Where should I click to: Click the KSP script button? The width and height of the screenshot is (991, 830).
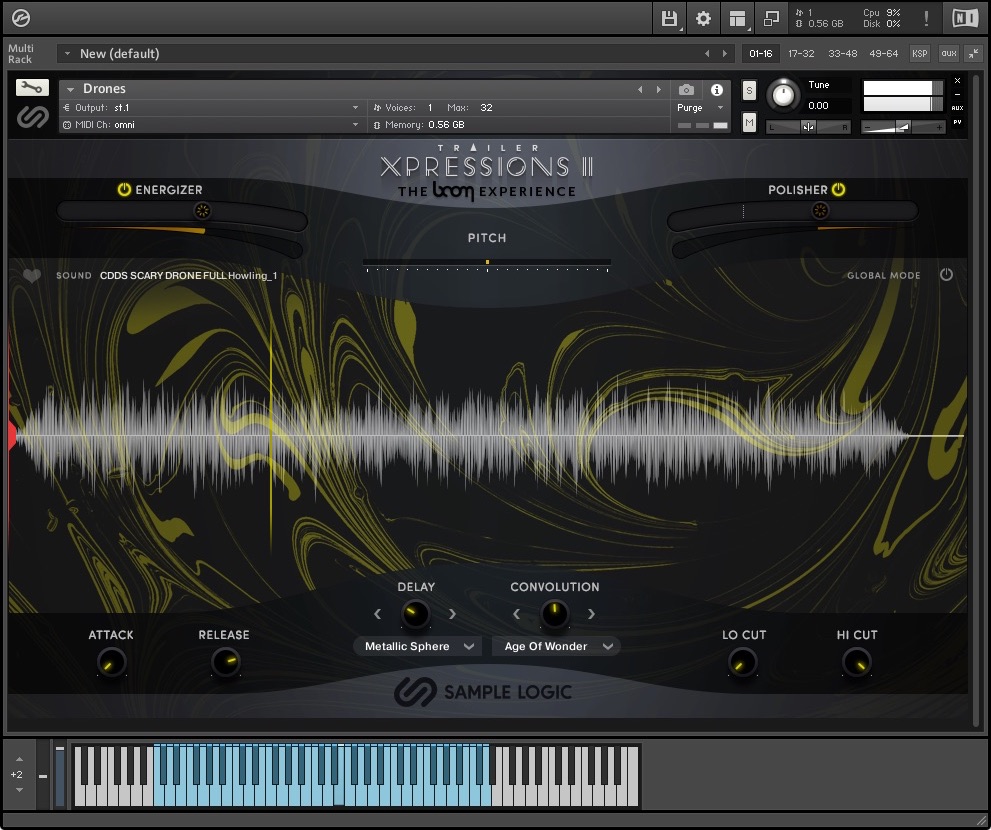[x=919, y=53]
